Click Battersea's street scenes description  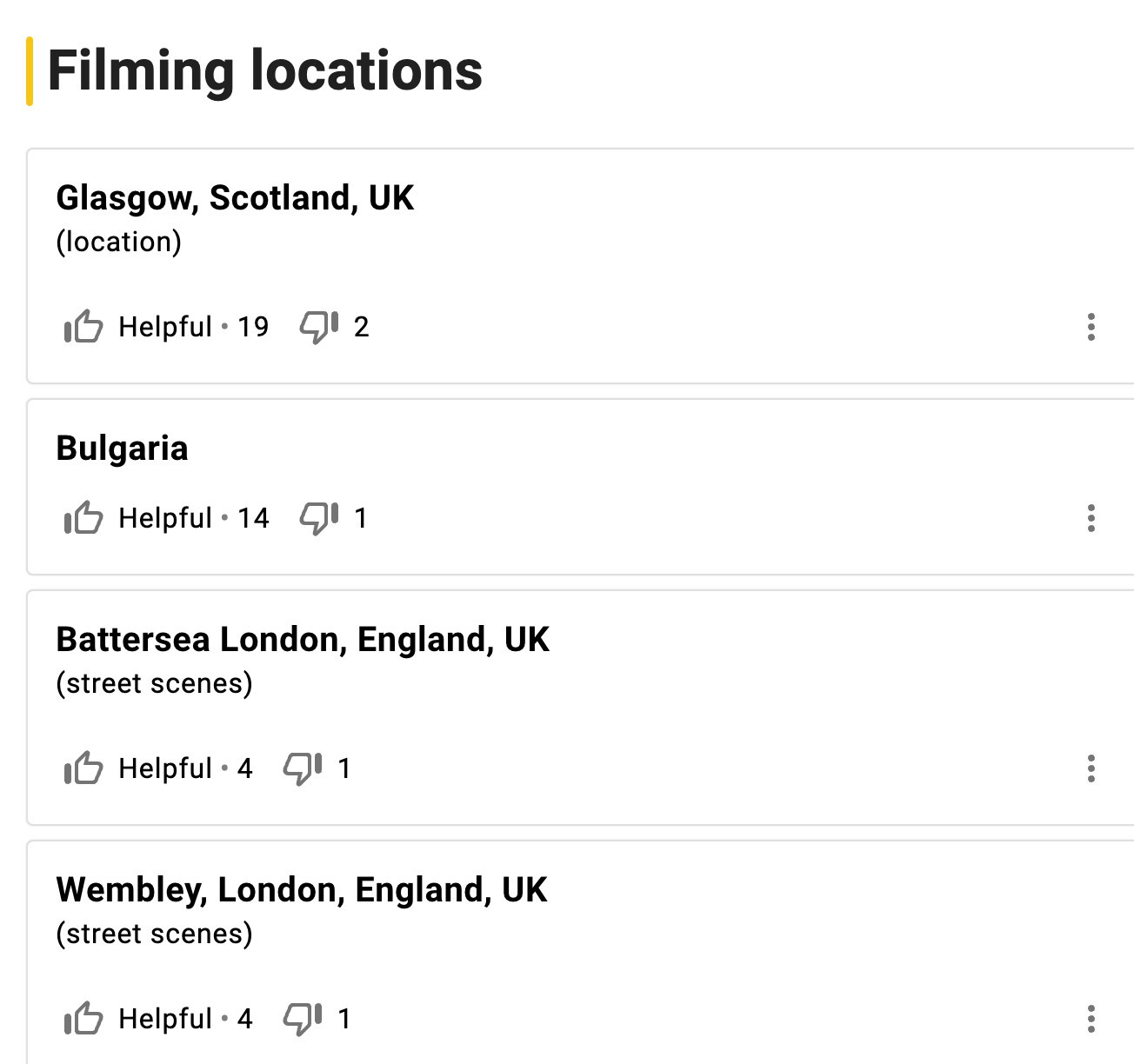(x=154, y=683)
